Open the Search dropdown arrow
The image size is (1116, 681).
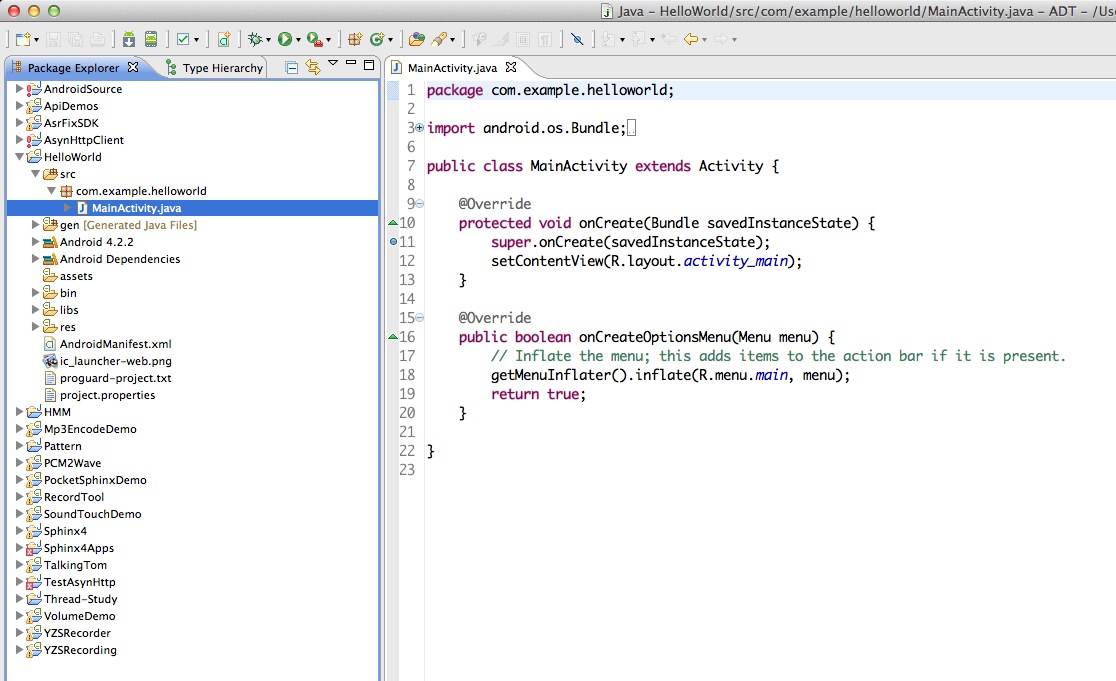pyautogui.click(x=452, y=40)
